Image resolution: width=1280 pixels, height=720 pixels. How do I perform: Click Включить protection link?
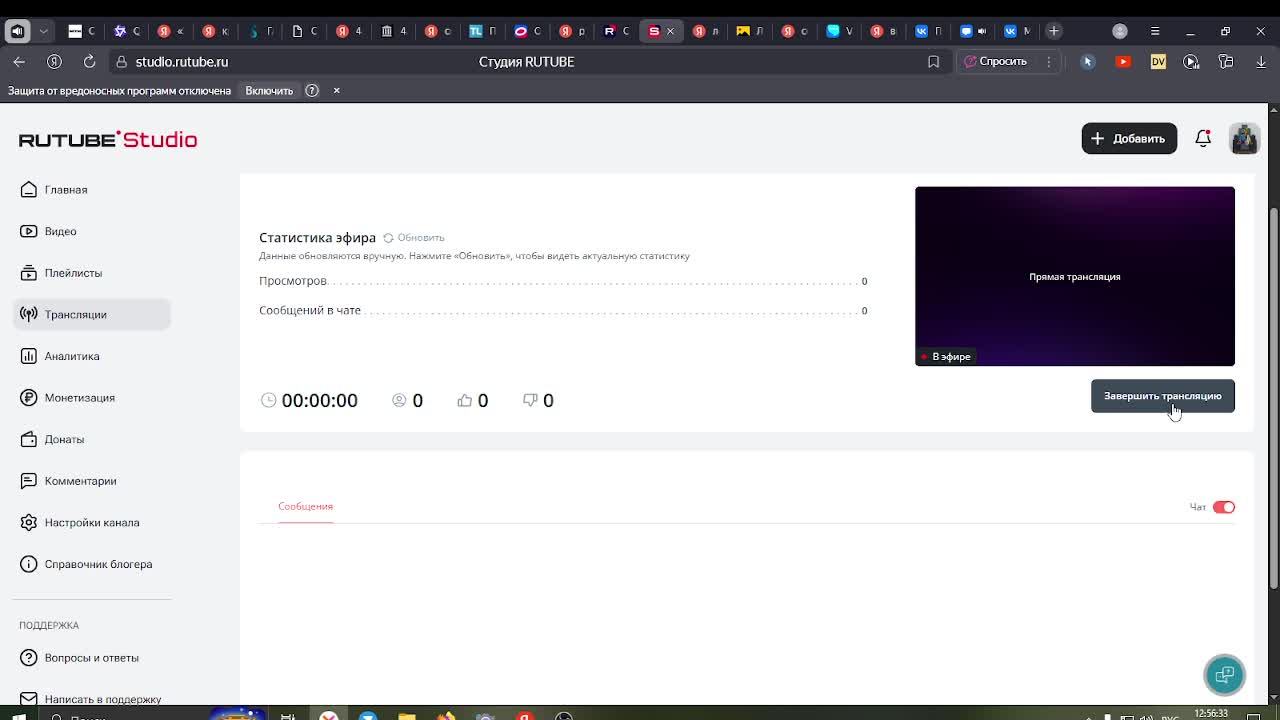coord(269,91)
